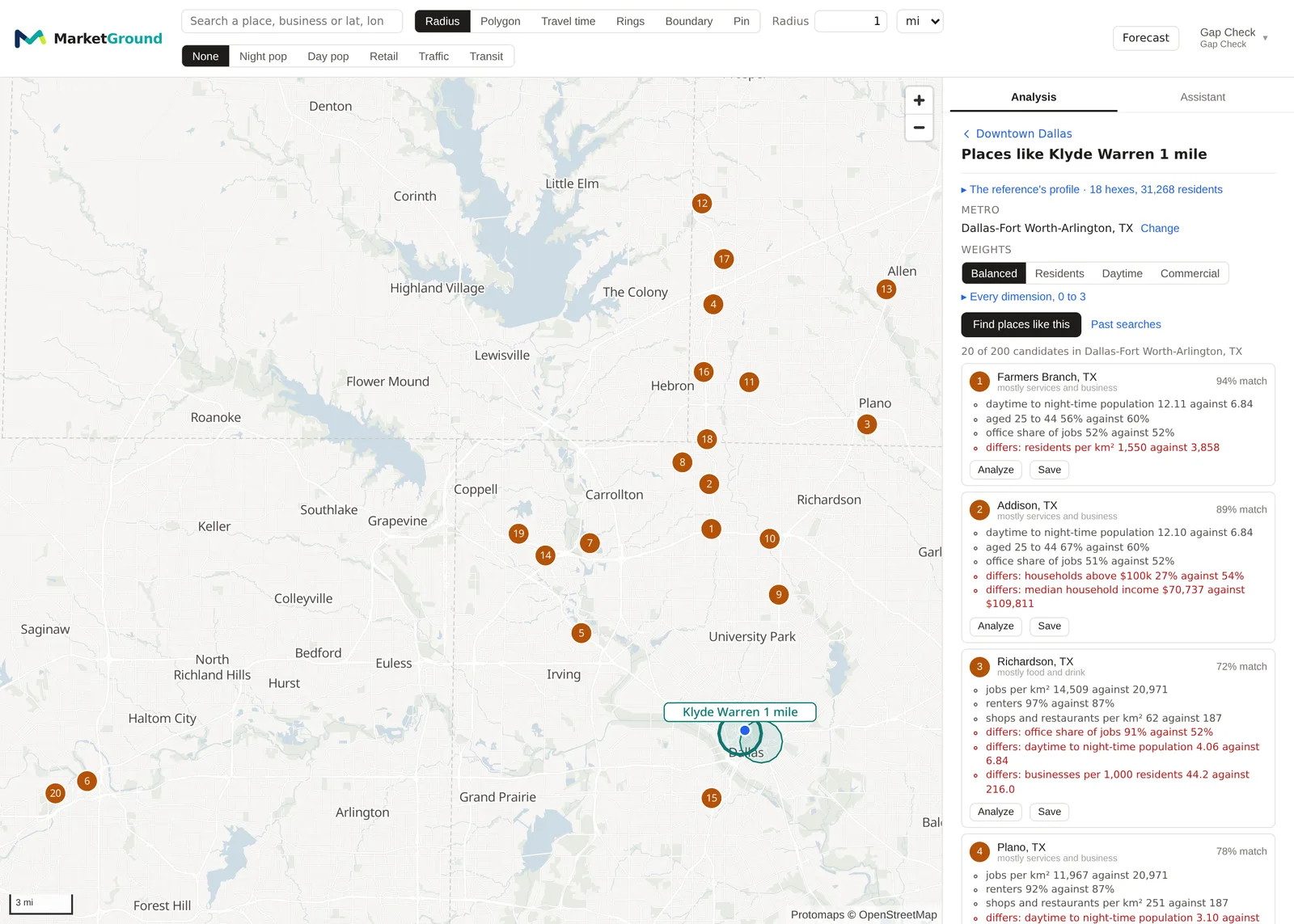
Task: Click map marker number 9
Action: click(x=779, y=595)
